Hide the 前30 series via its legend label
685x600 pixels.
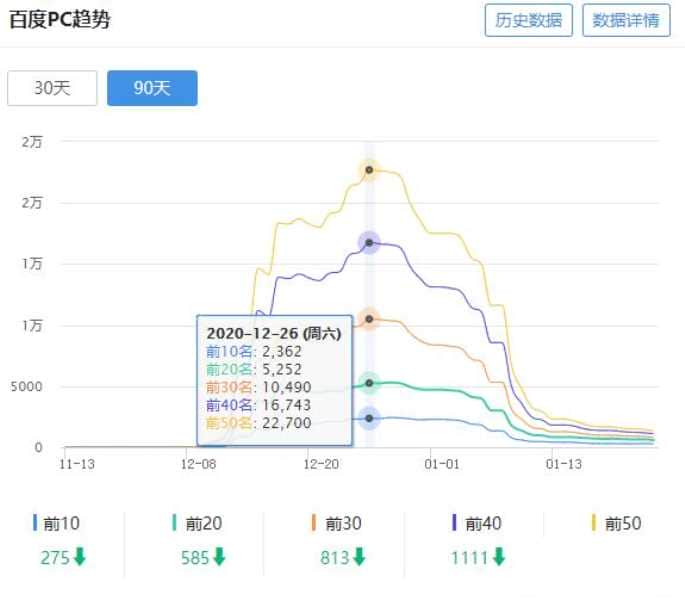[x=340, y=523]
